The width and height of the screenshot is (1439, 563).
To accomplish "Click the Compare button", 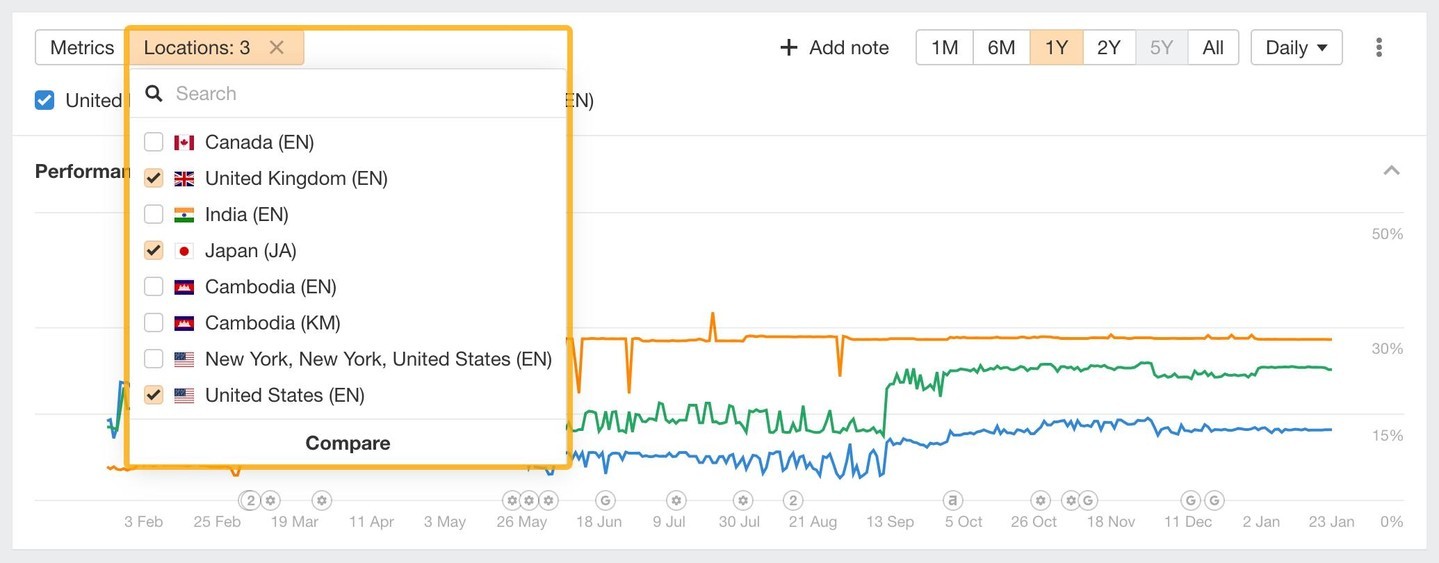I will [348, 443].
